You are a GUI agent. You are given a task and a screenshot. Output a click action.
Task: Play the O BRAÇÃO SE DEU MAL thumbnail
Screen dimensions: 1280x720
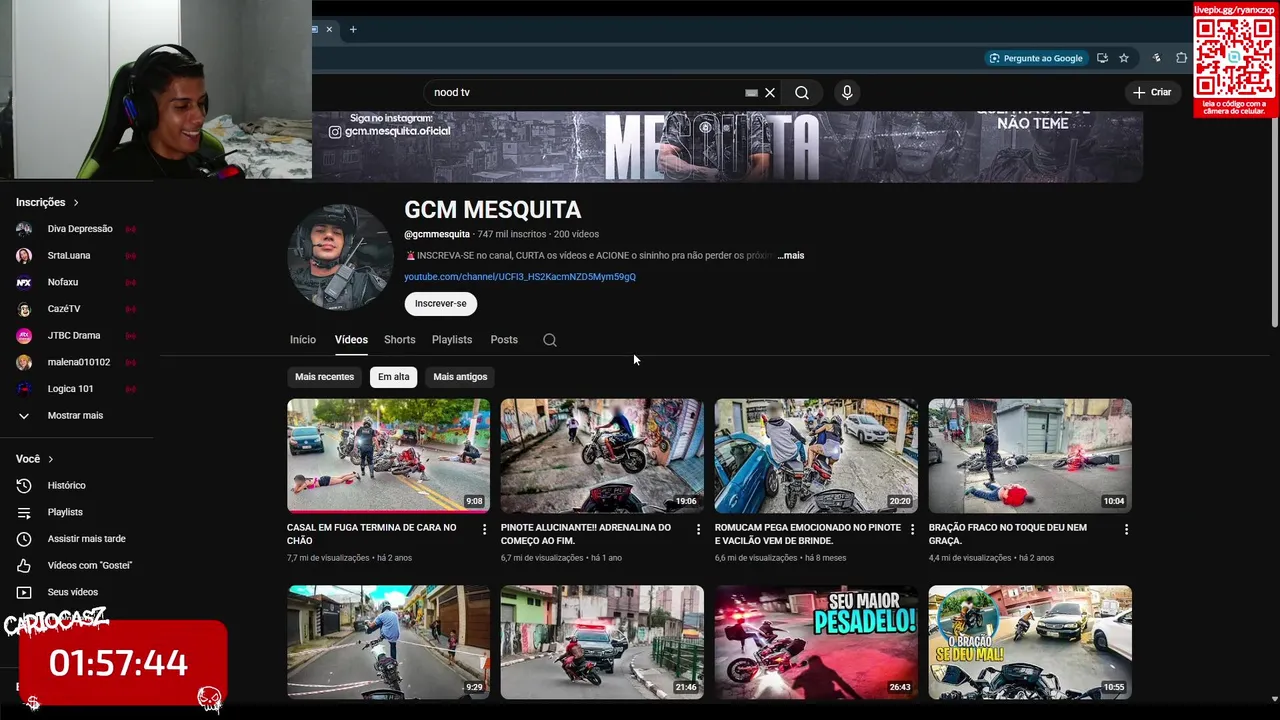point(1030,642)
